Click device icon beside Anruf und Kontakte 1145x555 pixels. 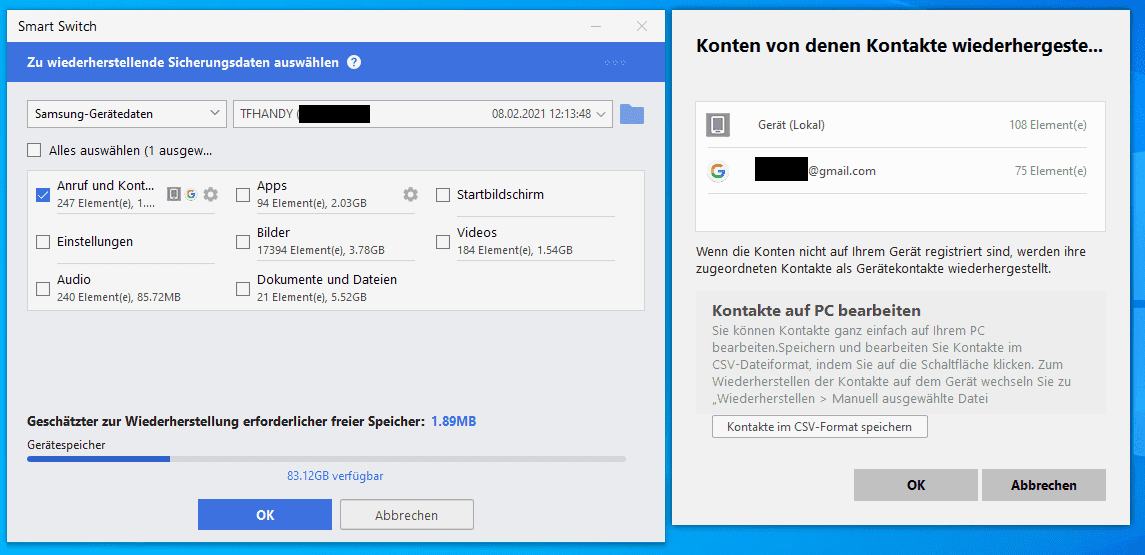coord(174,194)
